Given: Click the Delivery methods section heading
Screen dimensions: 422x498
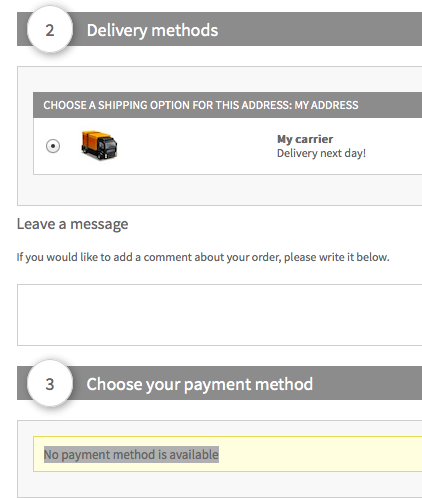Looking at the screenshot, I should [x=152, y=30].
